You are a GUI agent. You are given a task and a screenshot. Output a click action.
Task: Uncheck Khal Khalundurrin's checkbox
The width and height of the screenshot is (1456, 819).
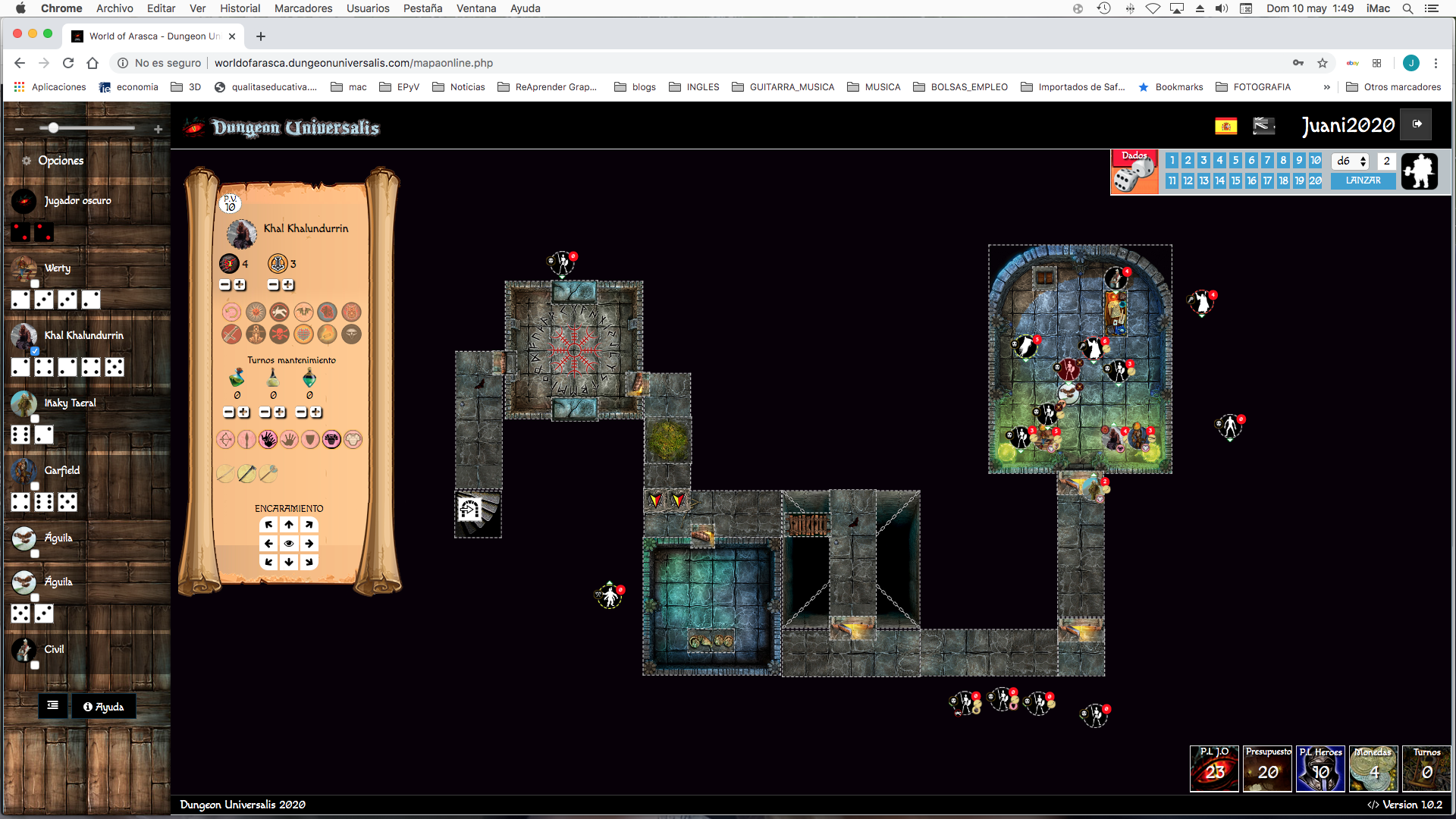(x=35, y=351)
